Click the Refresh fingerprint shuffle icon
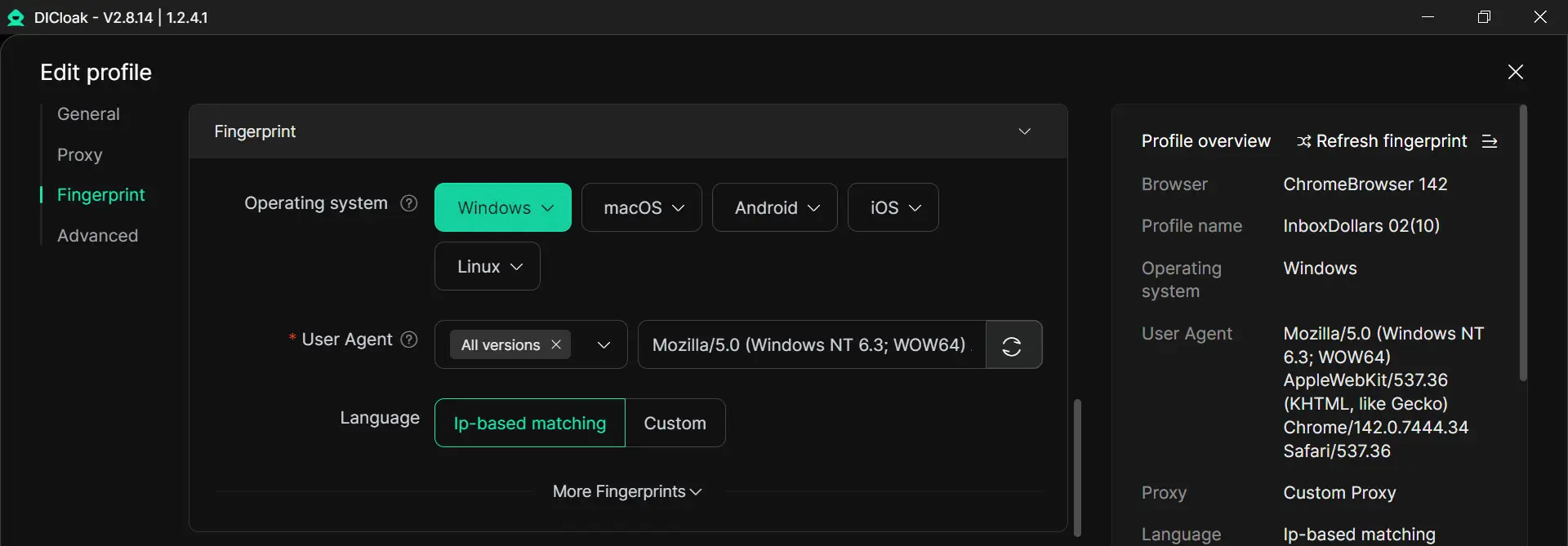This screenshot has width=1568, height=546. [1304, 142]
